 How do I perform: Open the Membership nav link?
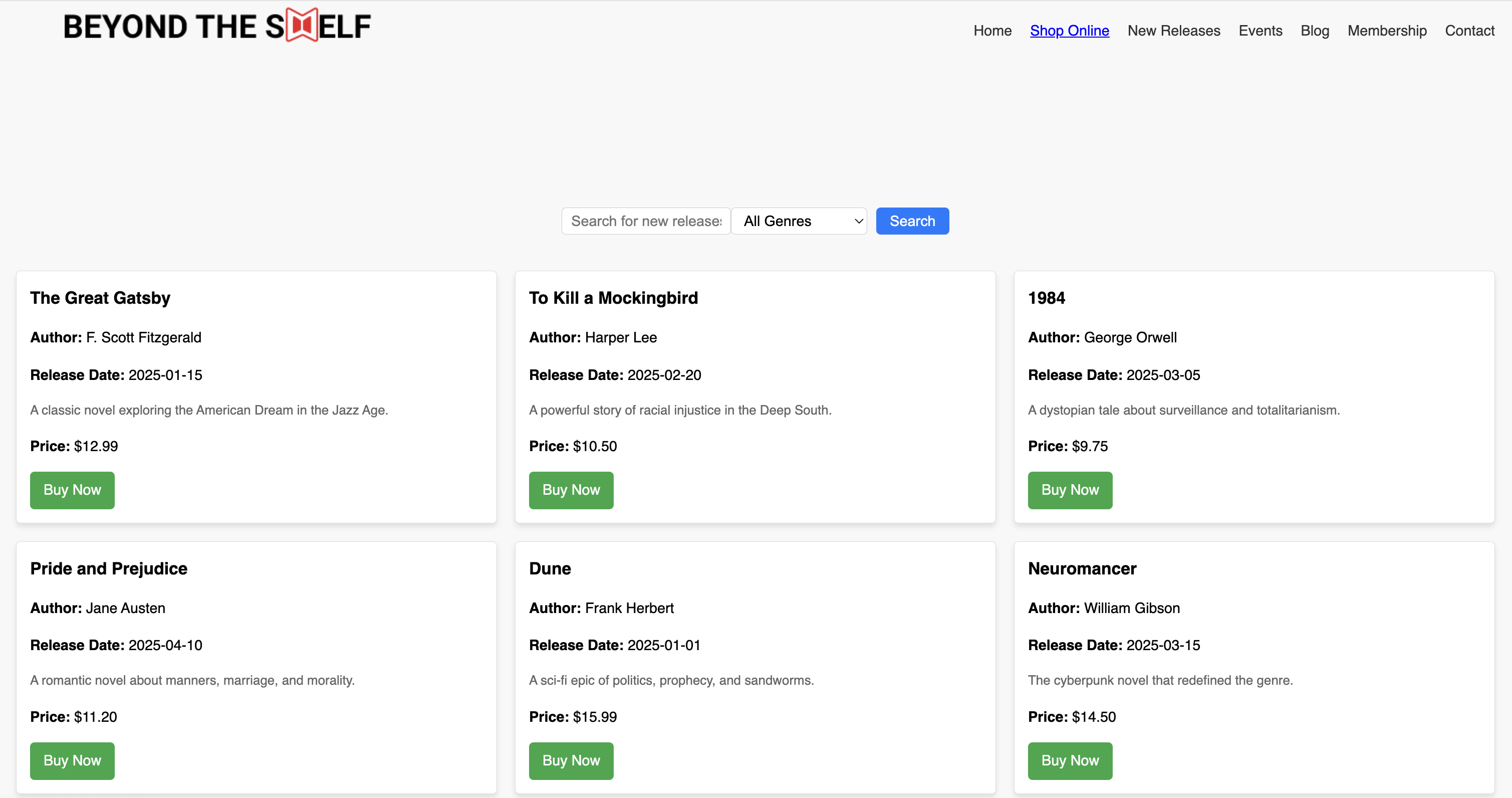[1386, 31]
